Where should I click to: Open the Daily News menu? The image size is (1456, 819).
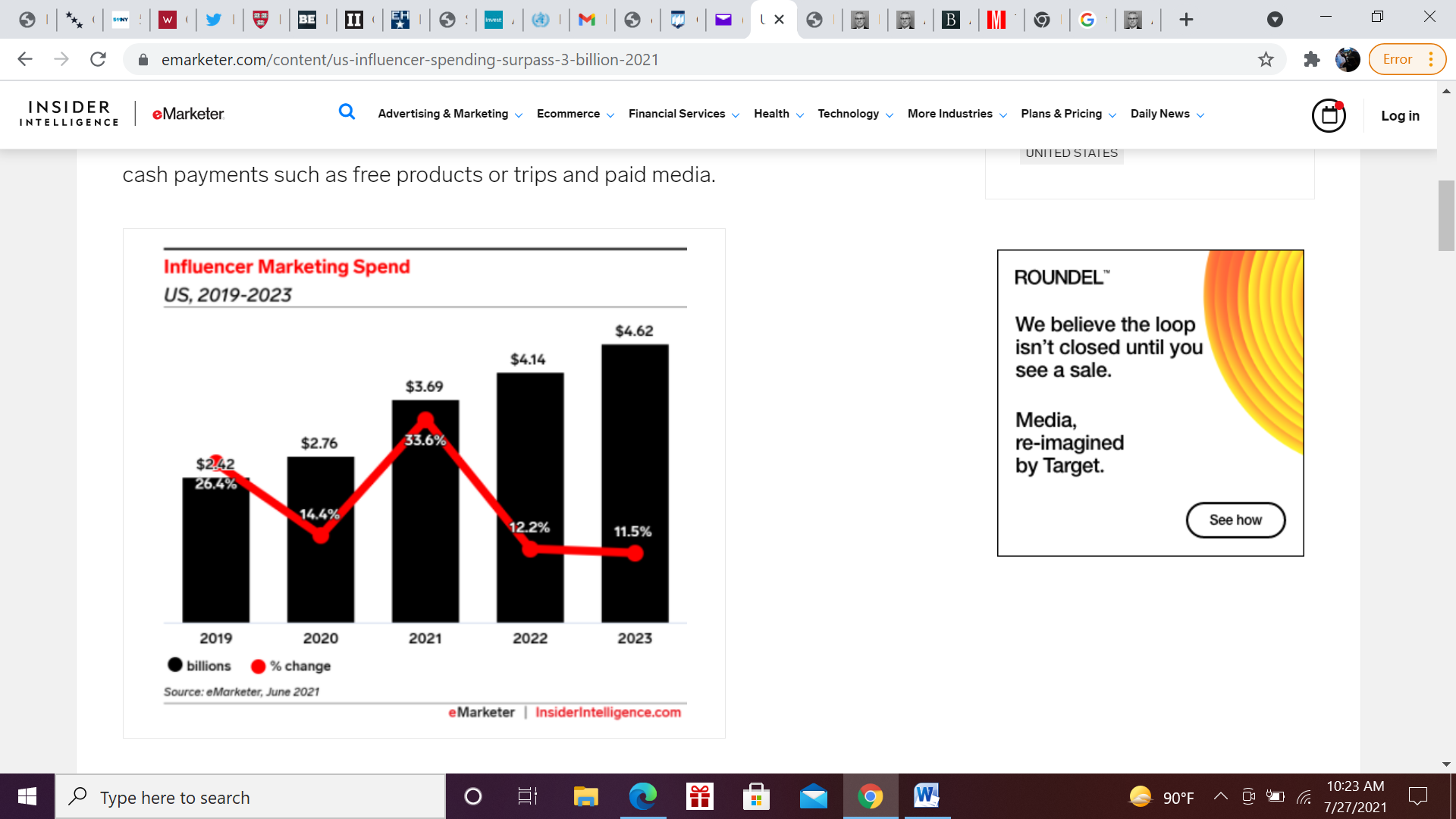click(x=1166, y=114)
